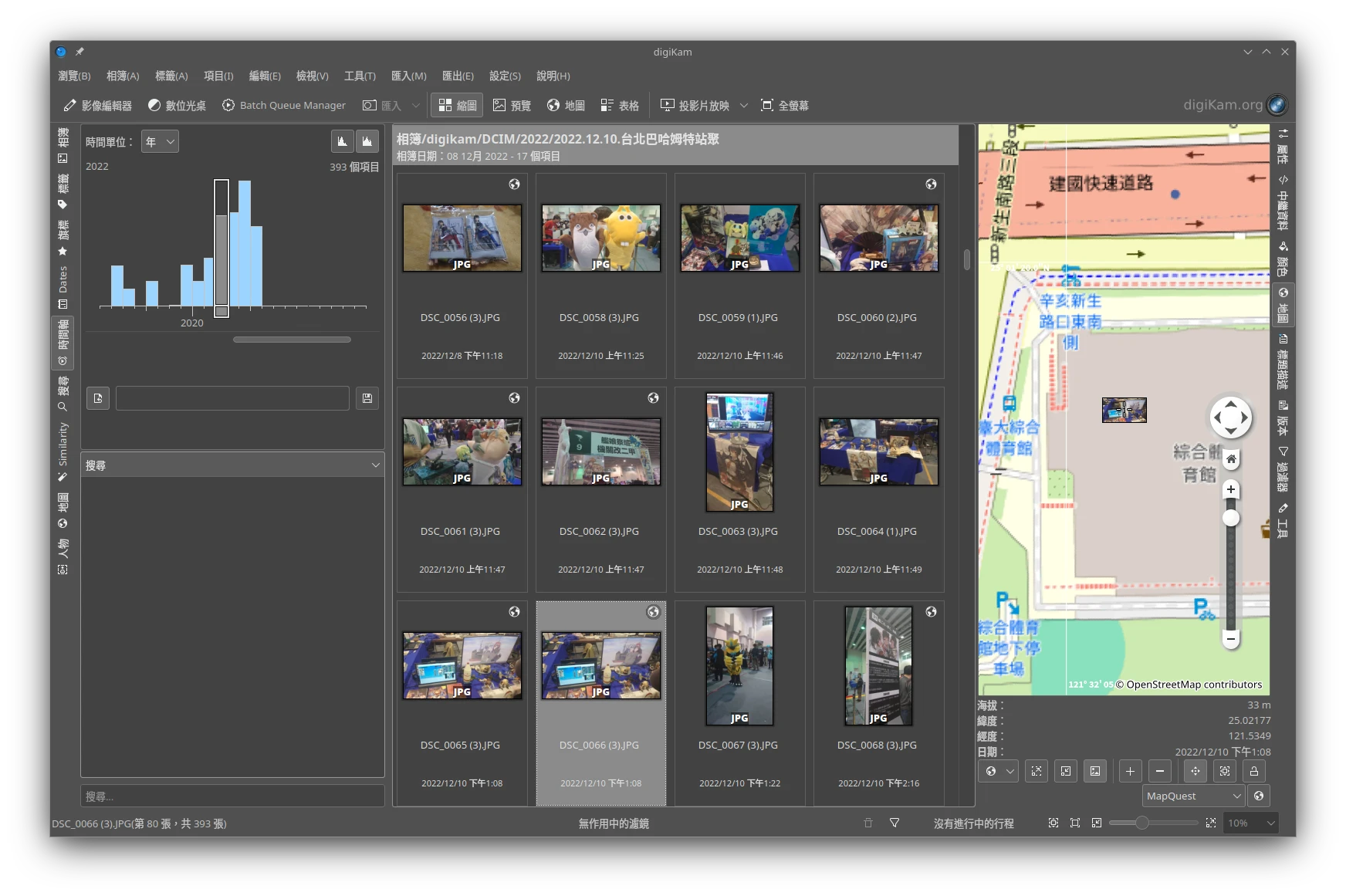
Task: Toggle thumbnail preview display on map
Action: [x=1095, y=771]
